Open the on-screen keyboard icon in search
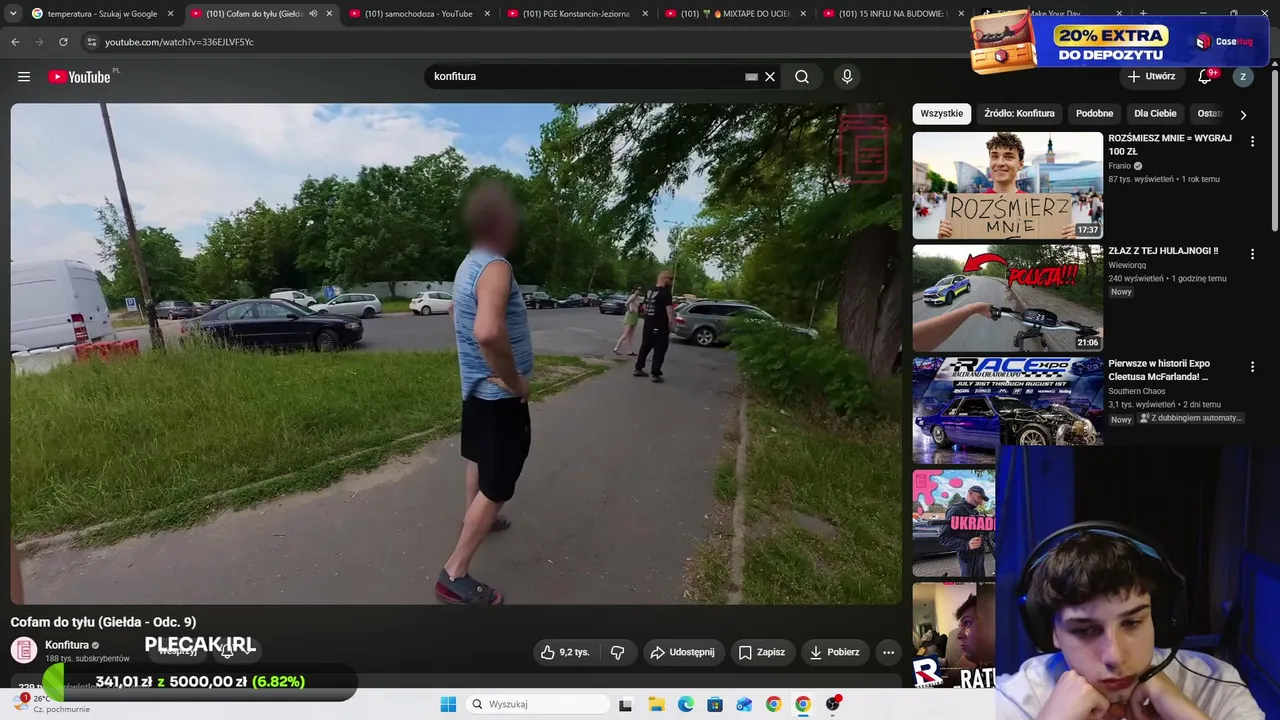 tap(751, 77)
